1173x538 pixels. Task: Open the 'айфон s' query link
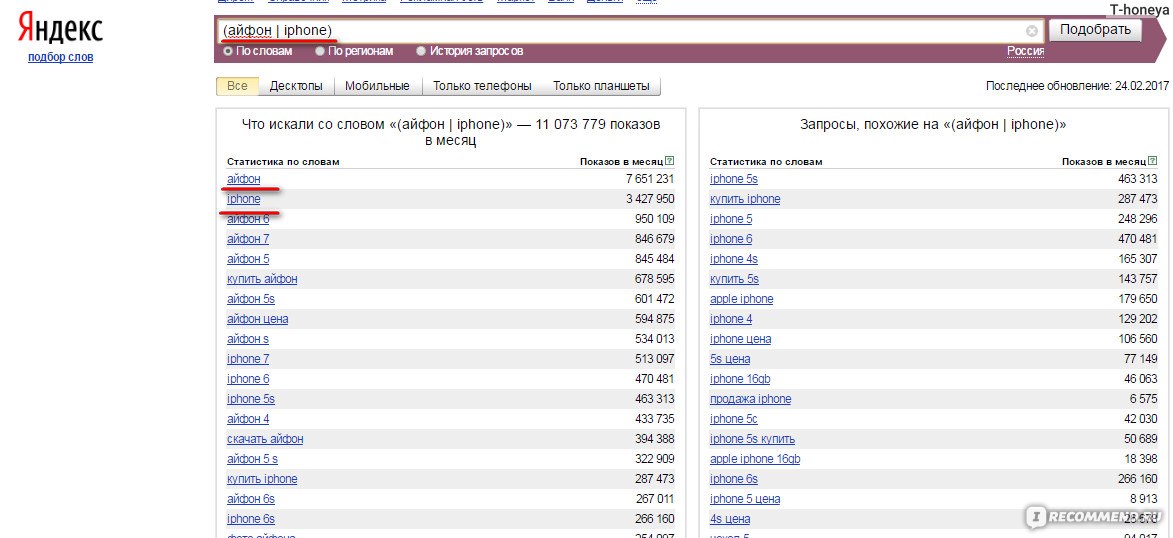[248, 339]
